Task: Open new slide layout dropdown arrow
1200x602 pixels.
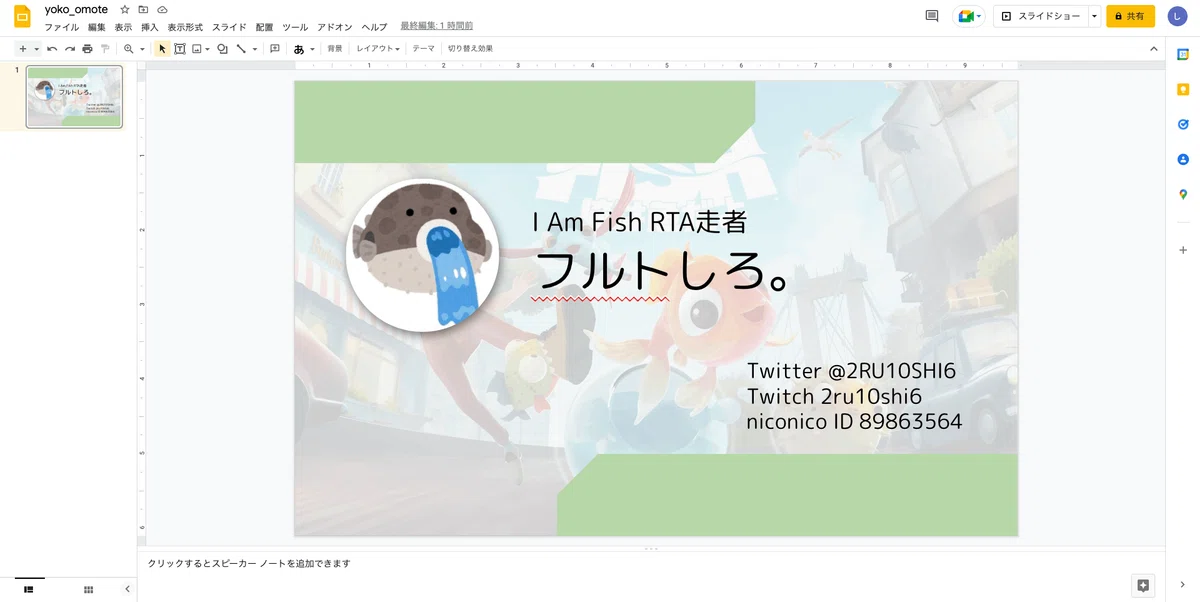Action: (x=37, y=48)
